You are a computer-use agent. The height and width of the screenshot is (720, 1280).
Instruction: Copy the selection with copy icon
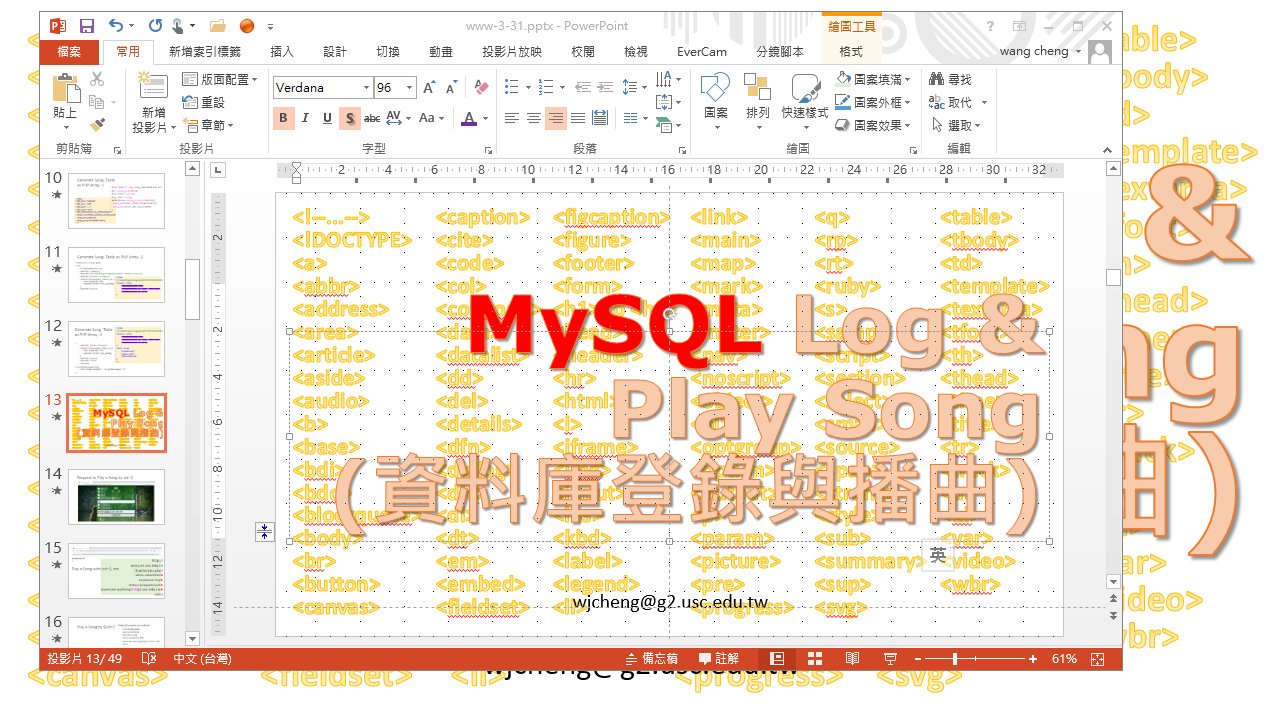click(x=97, y=102)
